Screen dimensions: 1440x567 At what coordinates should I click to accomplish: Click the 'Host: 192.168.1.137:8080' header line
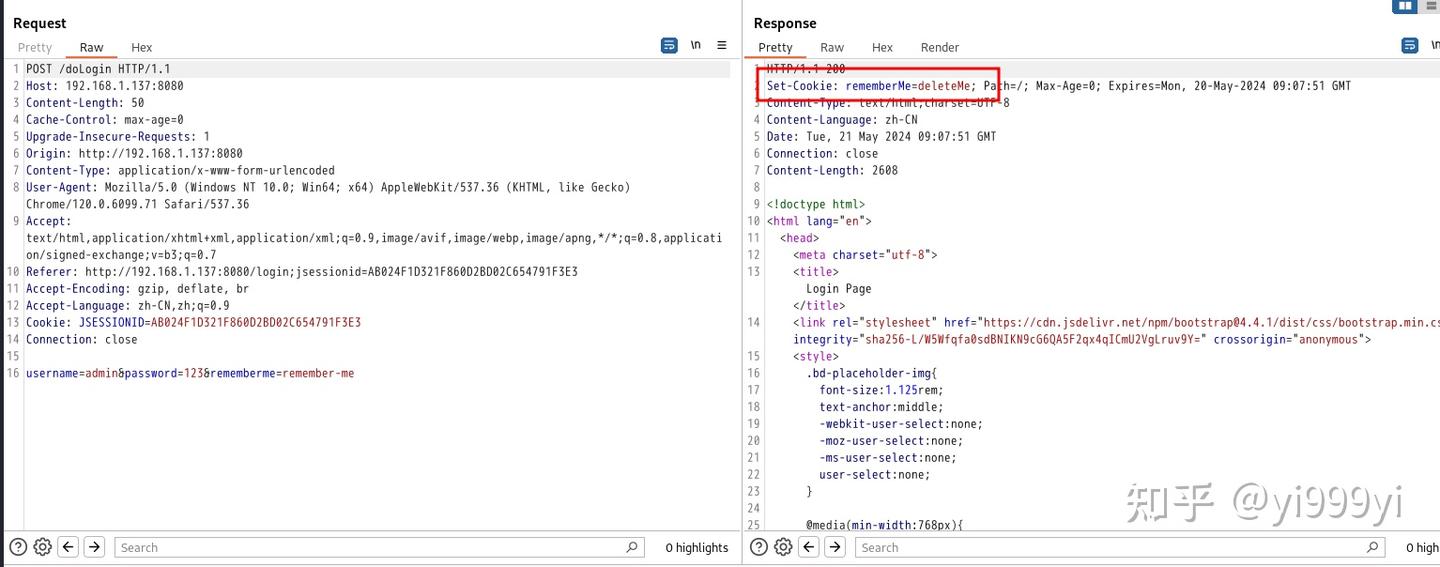tap(105, 86)
